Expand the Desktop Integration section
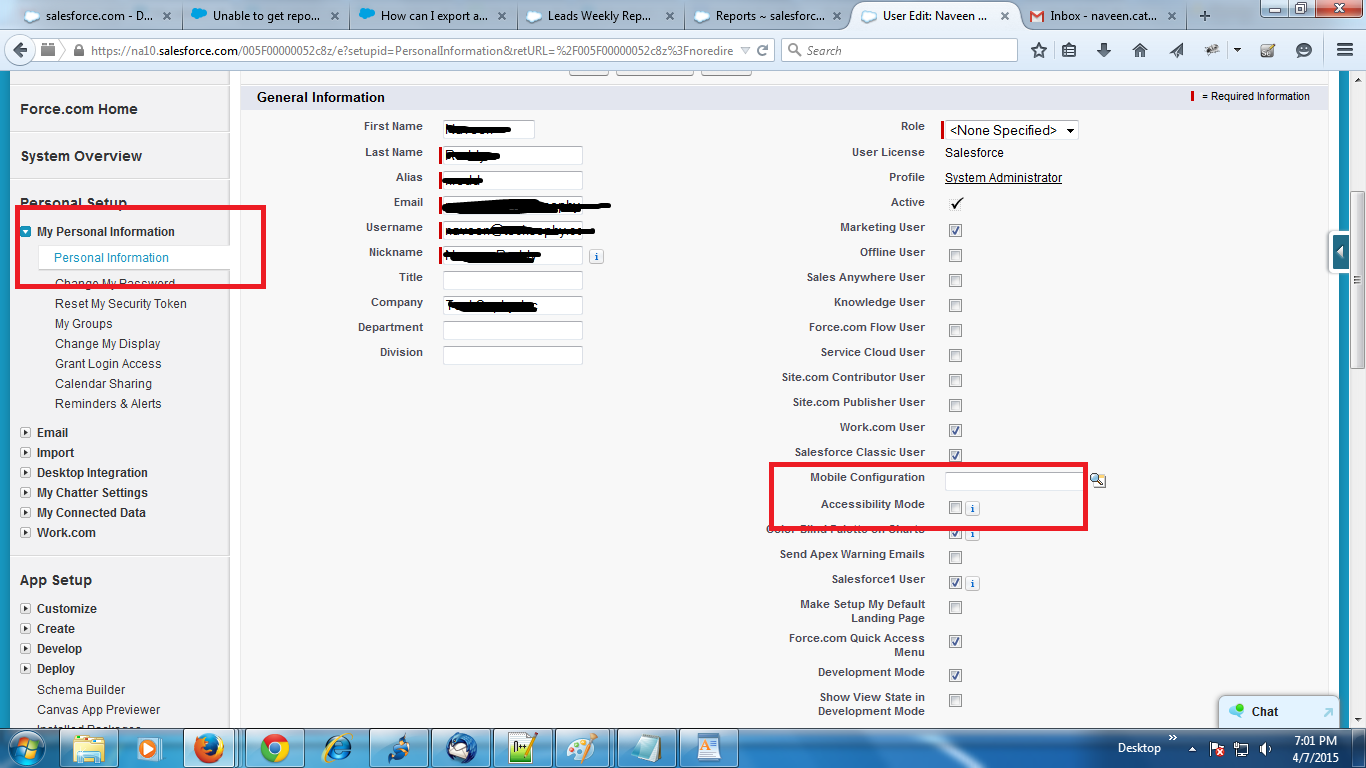1366x768 pixels. pos(26,473)
